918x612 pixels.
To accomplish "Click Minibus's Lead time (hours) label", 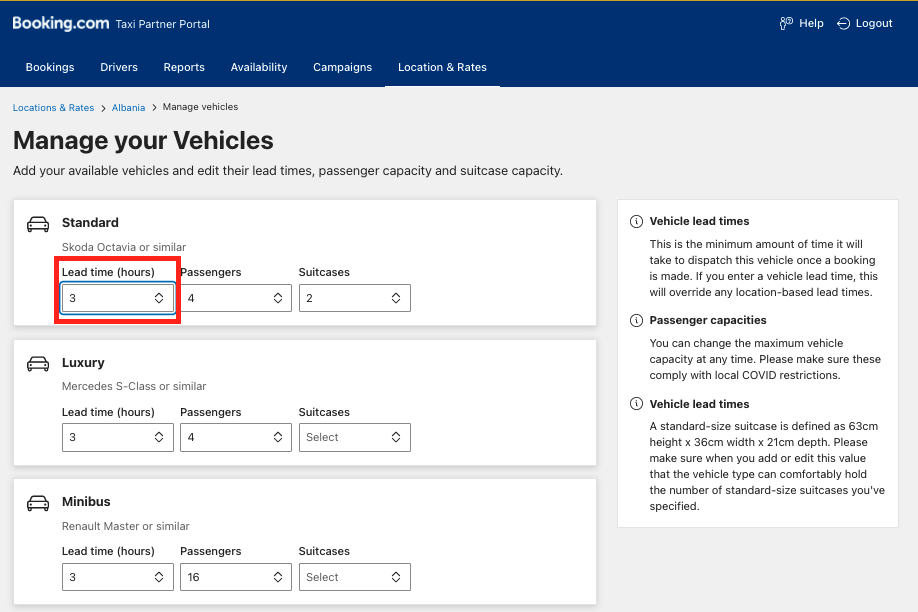I will pos(108,552).
